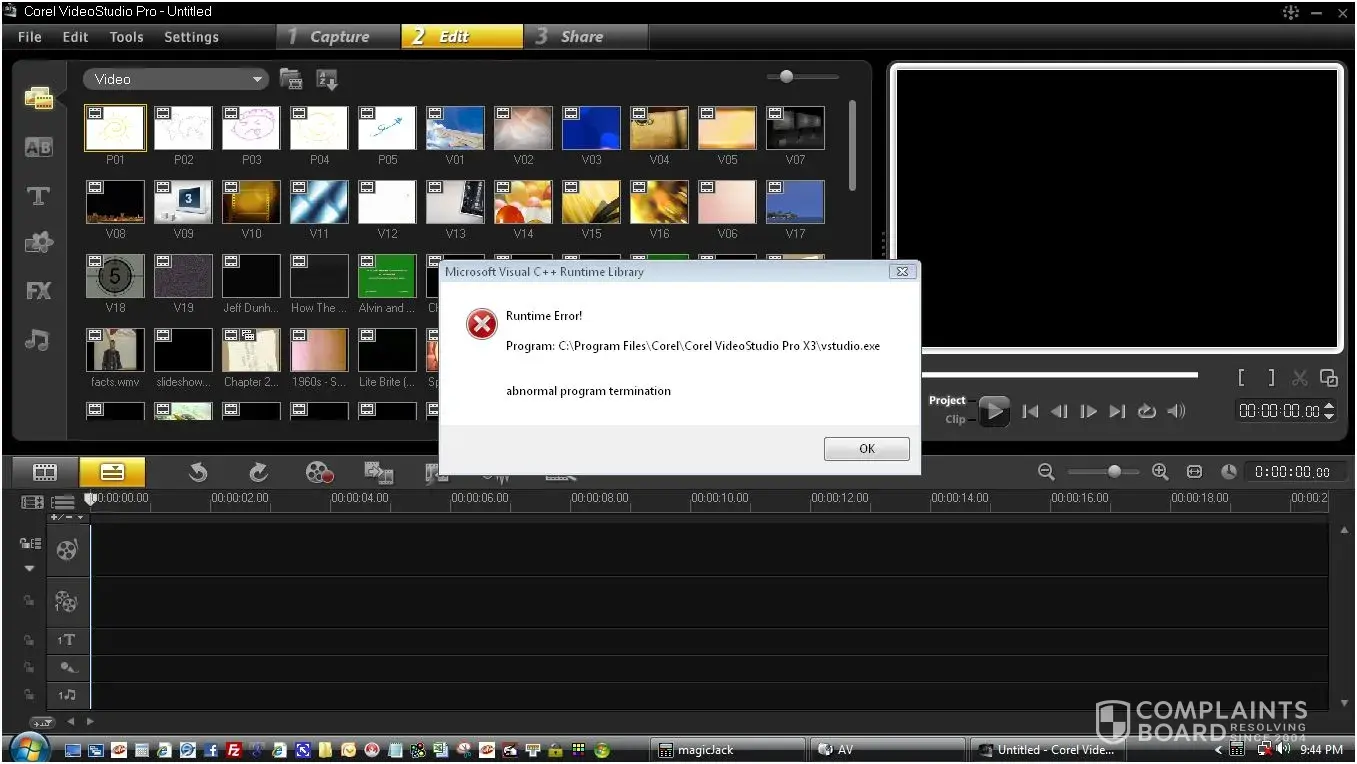Switch to Storyboard view
This screenshot has height=764, width=1357.
(x=45, y=472)
